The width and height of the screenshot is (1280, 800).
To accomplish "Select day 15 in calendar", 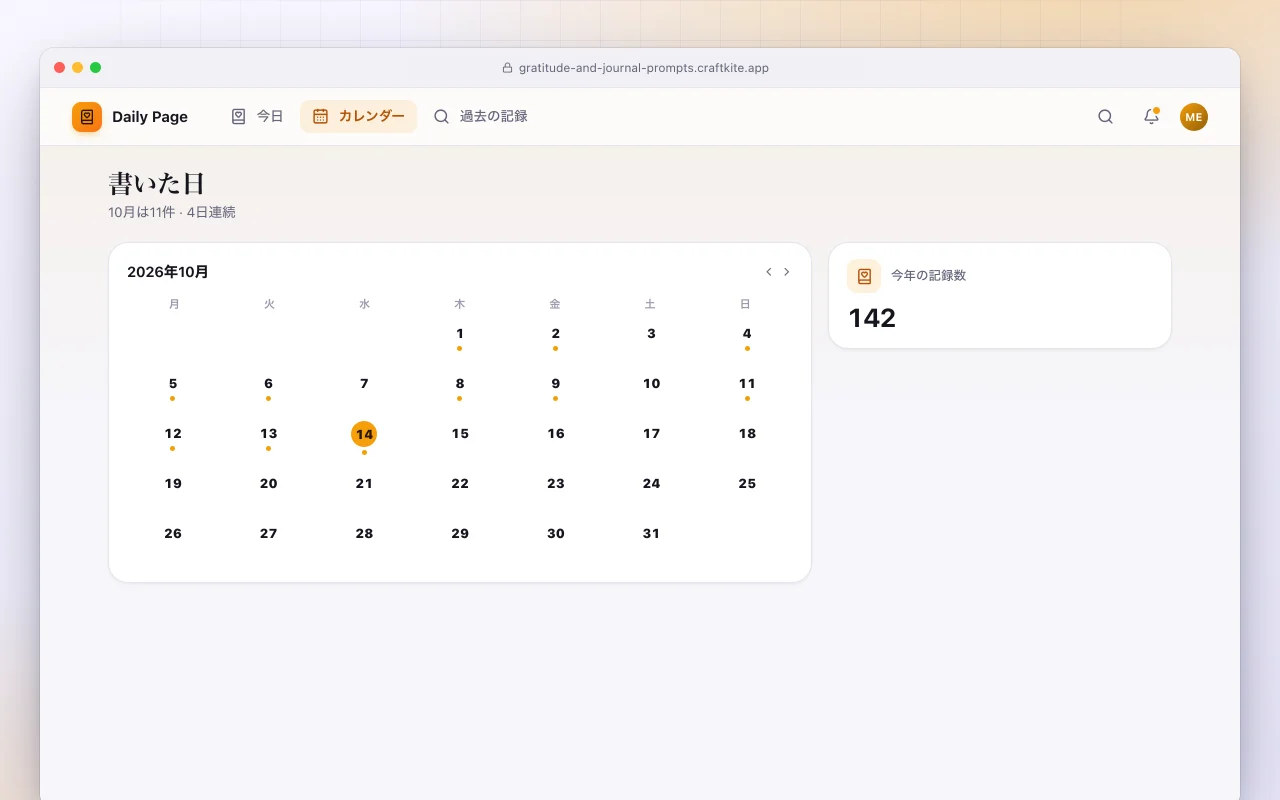I will coord(460,435).
